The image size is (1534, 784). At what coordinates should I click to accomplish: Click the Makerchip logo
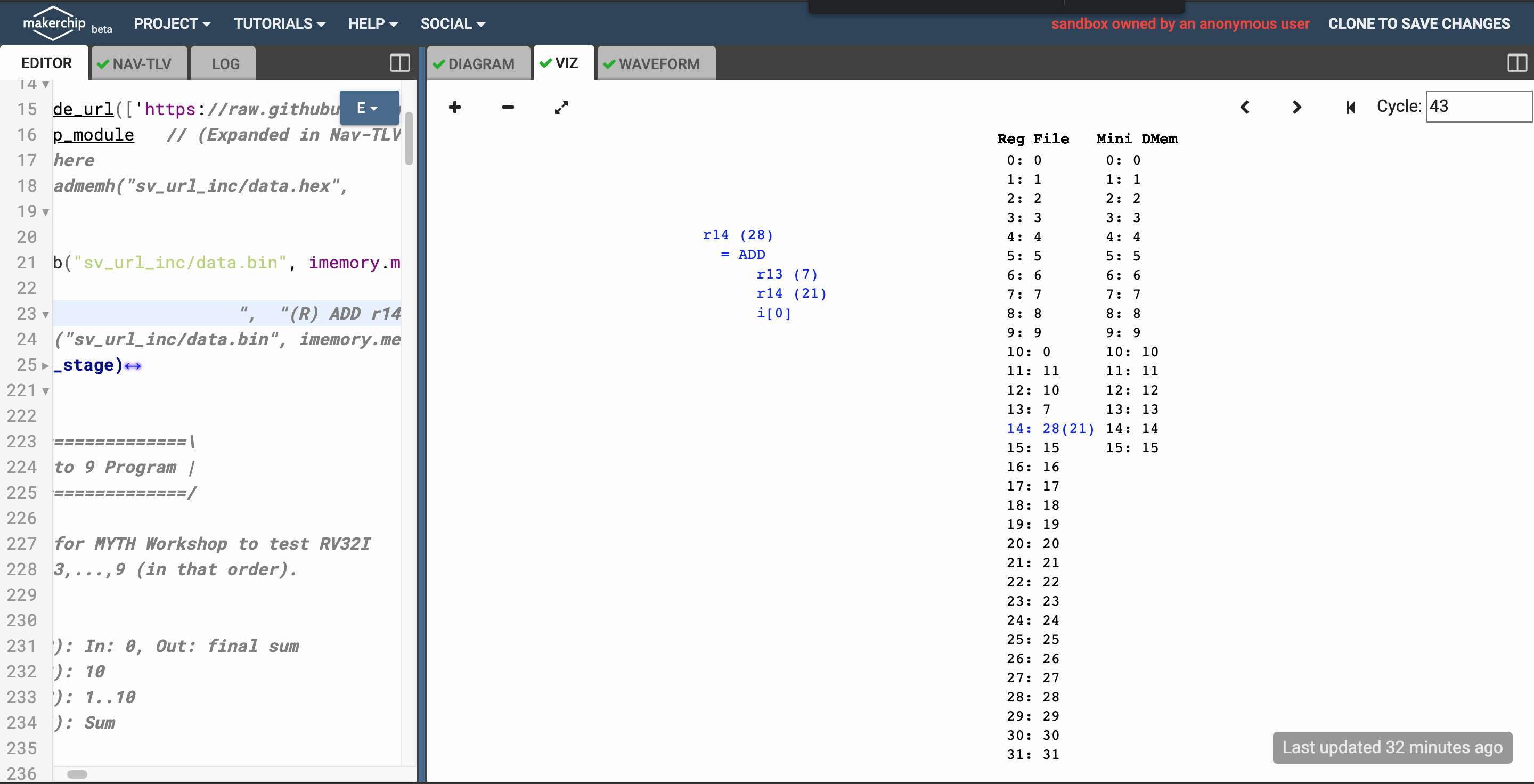54,23
